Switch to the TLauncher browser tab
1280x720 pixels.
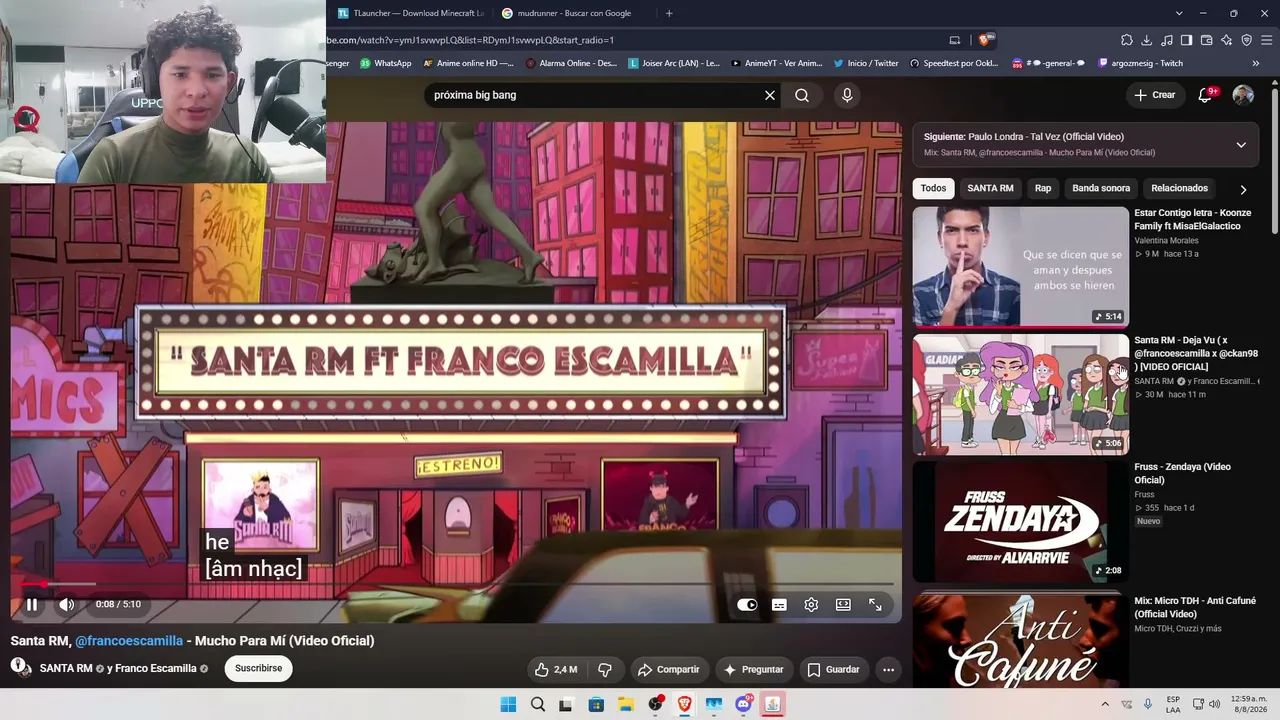pos(410,13)
